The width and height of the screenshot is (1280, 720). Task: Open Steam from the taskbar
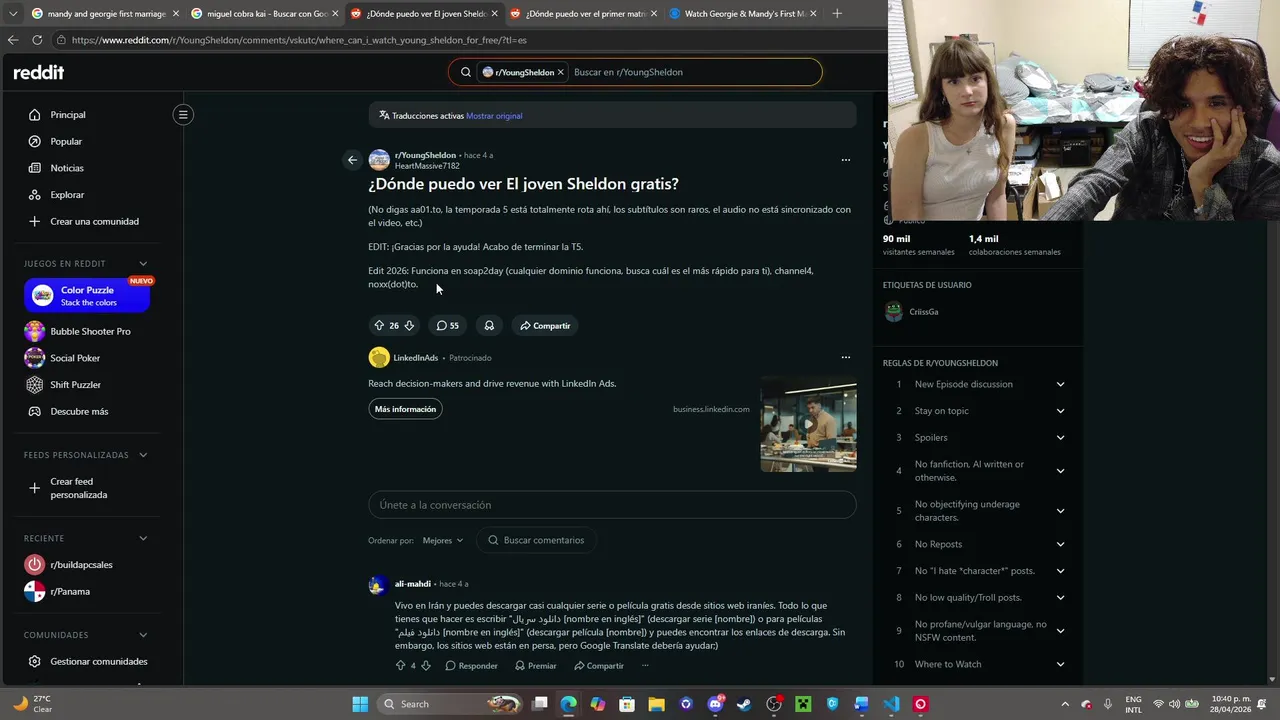[744, 704]
